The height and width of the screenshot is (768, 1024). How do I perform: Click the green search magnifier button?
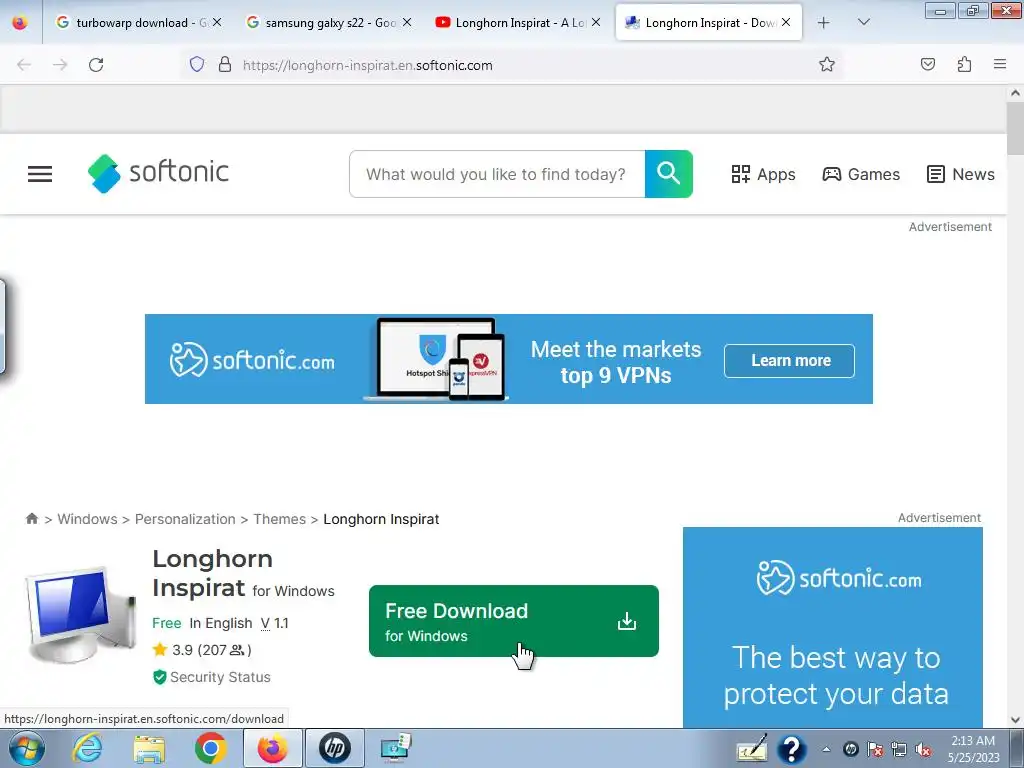669,174
